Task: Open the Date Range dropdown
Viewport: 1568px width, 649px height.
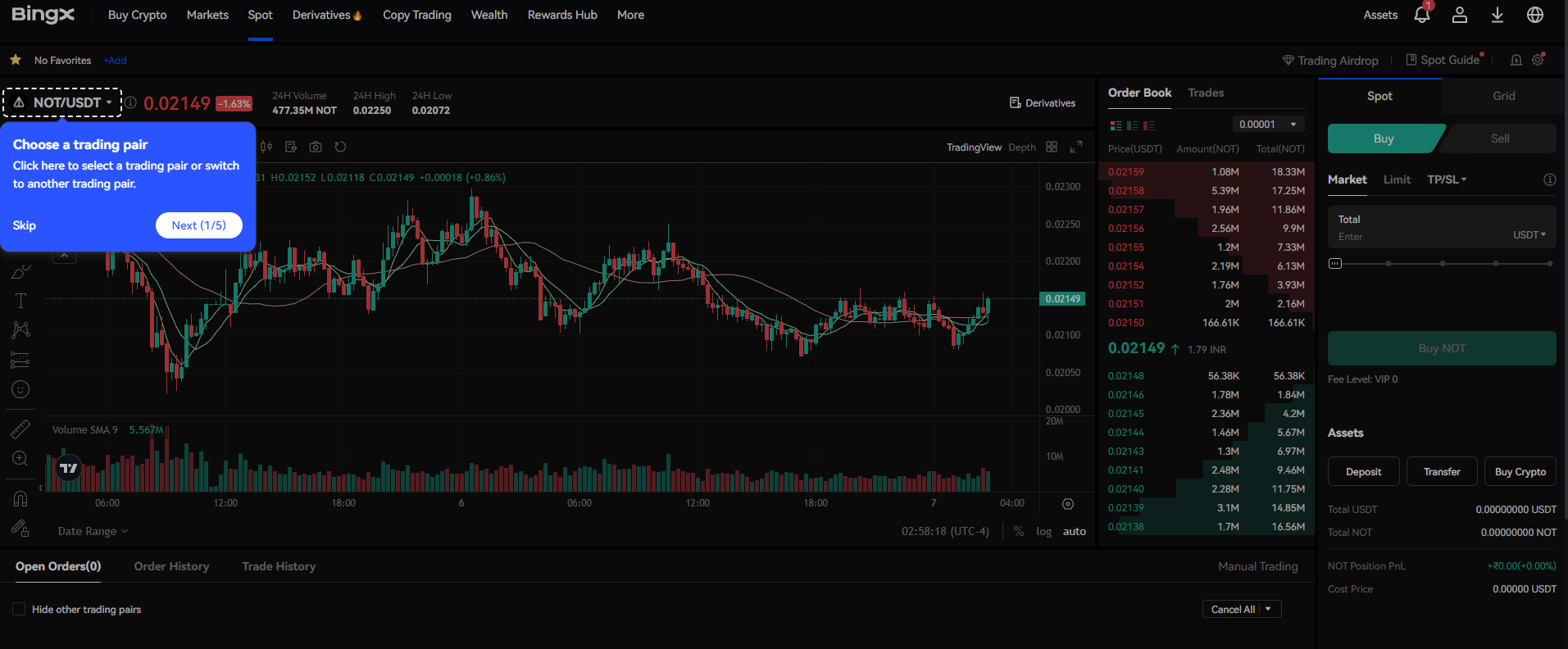Action: [93, 531]
